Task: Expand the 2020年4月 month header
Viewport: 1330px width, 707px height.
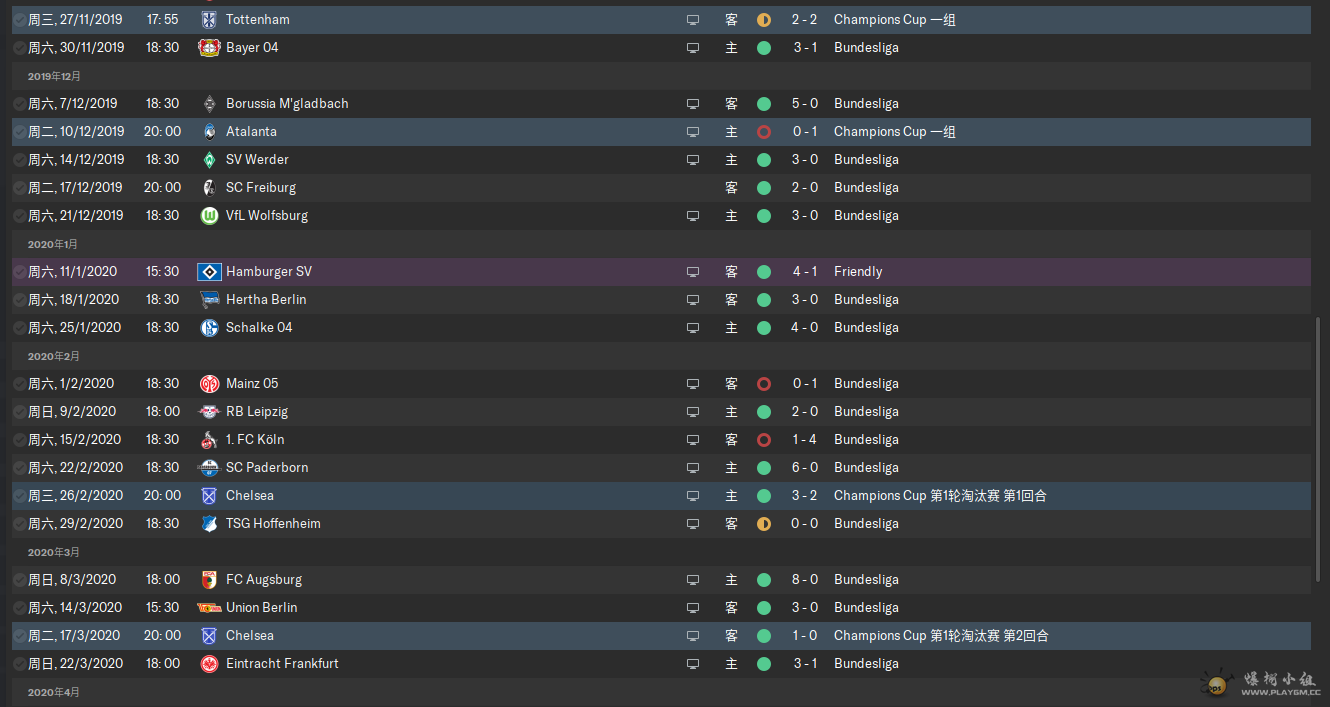Action: coord(53,692)
